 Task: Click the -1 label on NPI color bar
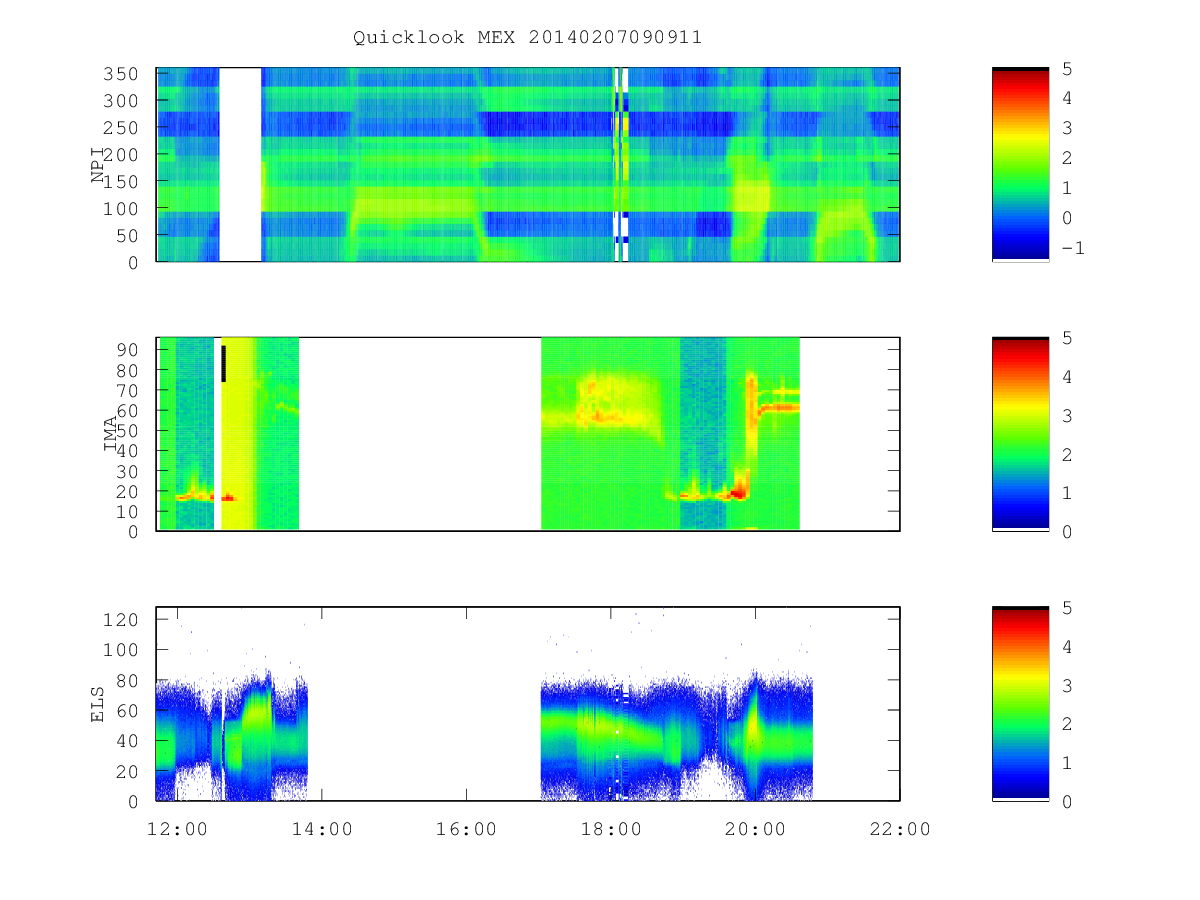(1073, 248)
